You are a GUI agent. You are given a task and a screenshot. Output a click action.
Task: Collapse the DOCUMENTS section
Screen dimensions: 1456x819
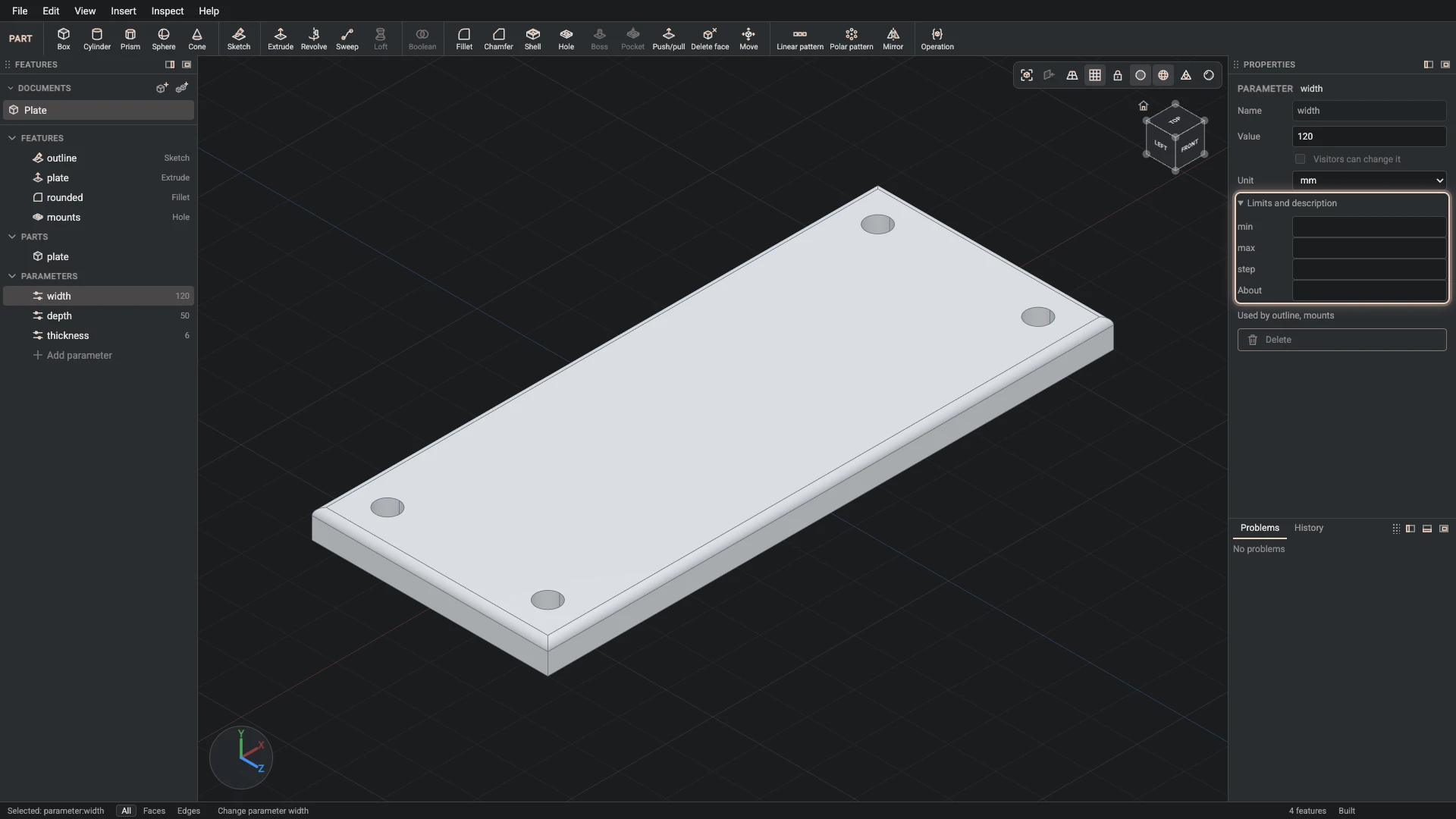pyautogui.click(x=11, y=88)
